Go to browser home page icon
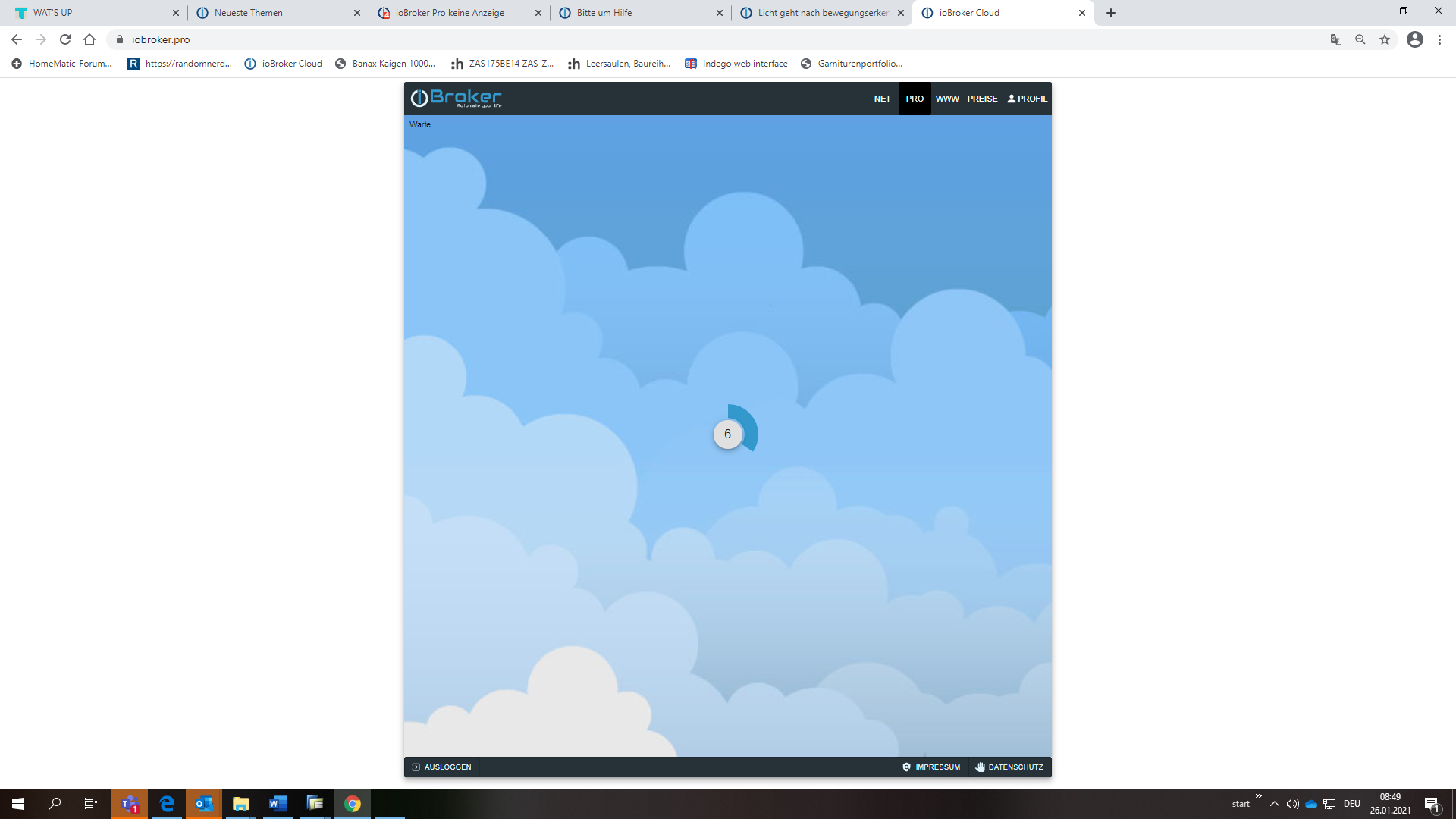 point(89,39)
